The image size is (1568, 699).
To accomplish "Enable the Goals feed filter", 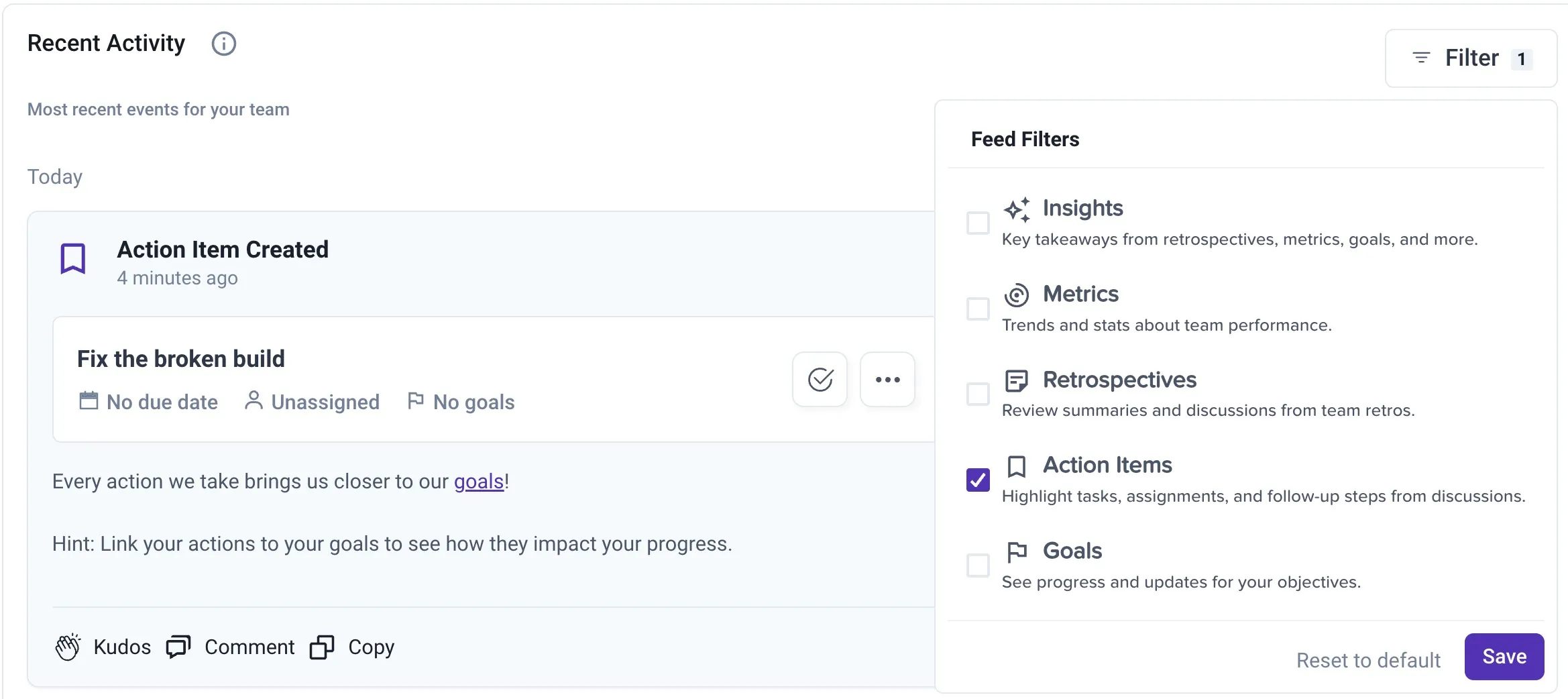I will tap(978, 566).
